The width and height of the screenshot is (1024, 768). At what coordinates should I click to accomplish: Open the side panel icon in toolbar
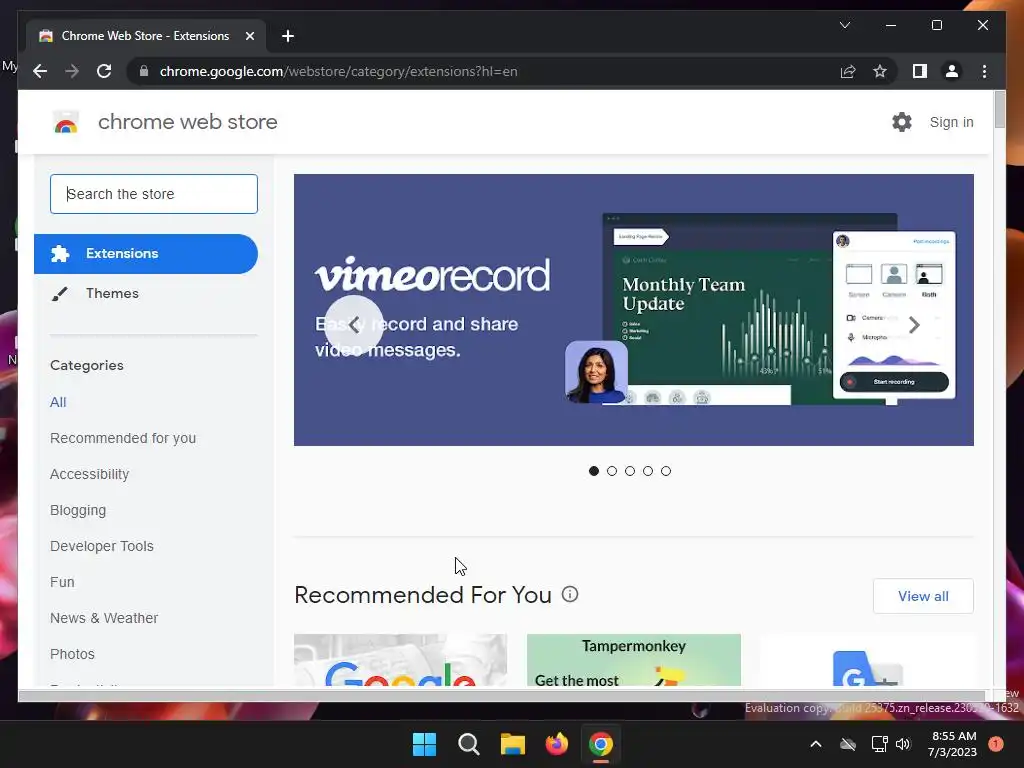point(920,71)
